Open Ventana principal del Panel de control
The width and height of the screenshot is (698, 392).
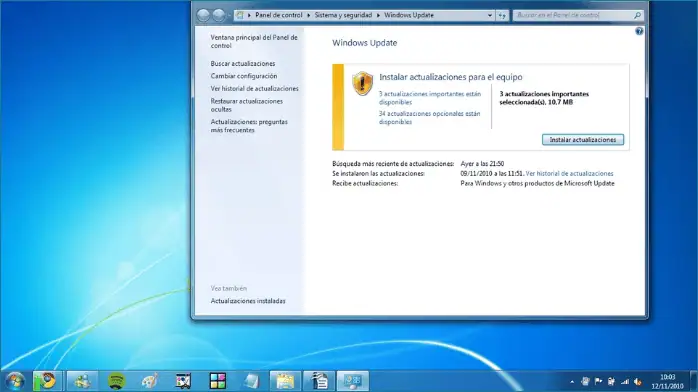[x=254, y=41]
